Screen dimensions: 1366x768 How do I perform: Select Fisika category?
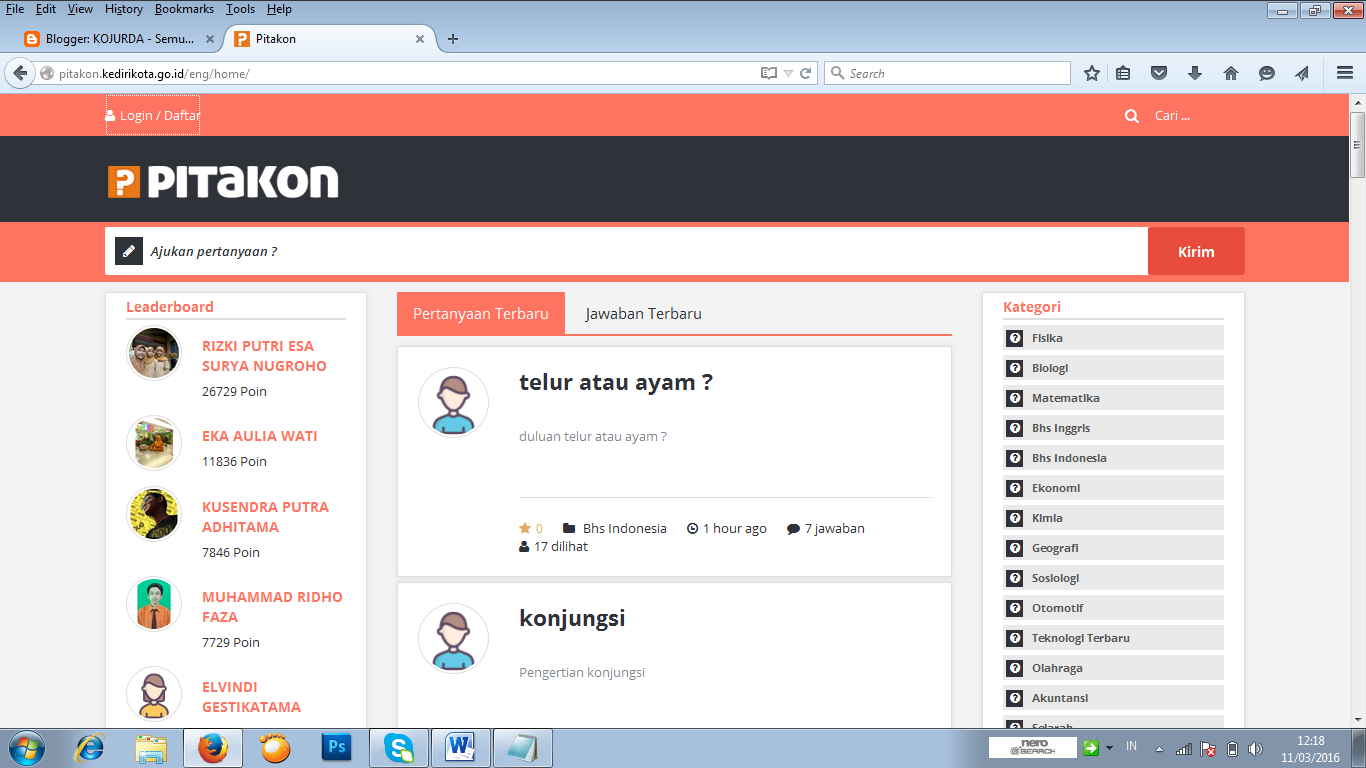(1113, 338)
